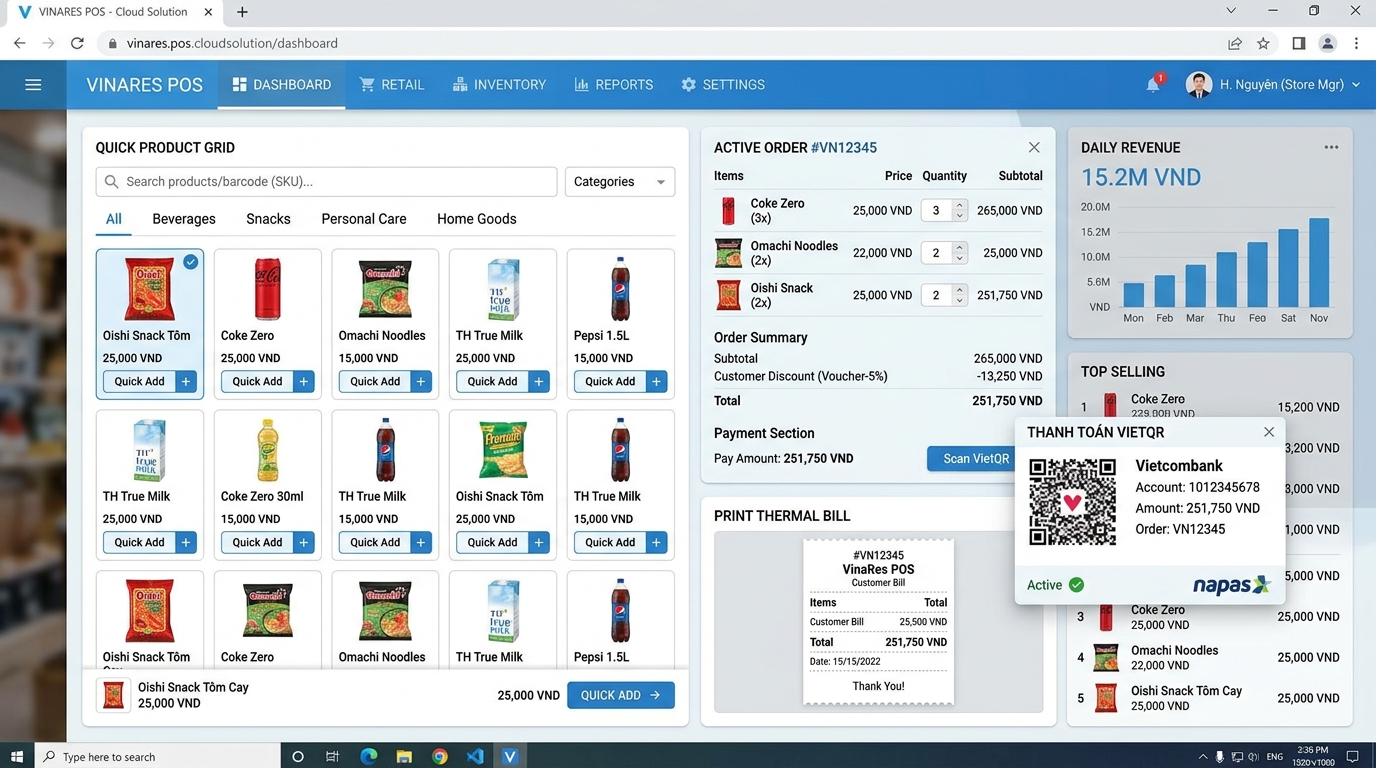Click the VINARES POS brand logo
Viewport: 1376px width, 768px height.
tap(144, 85)
